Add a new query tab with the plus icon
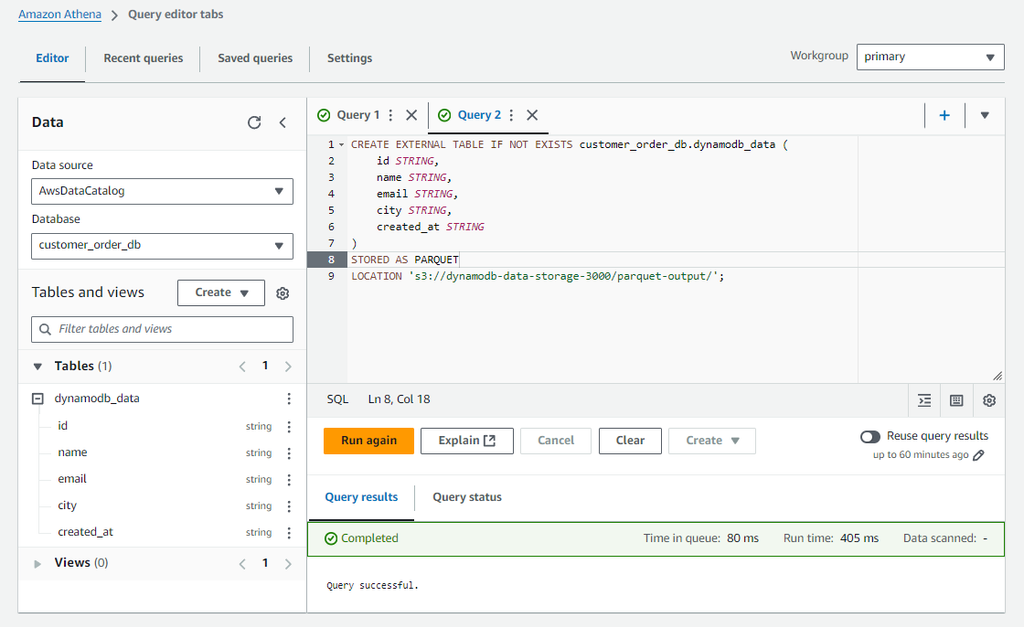The width and height of the screenshot is (1024, 627). coord(944,115)
